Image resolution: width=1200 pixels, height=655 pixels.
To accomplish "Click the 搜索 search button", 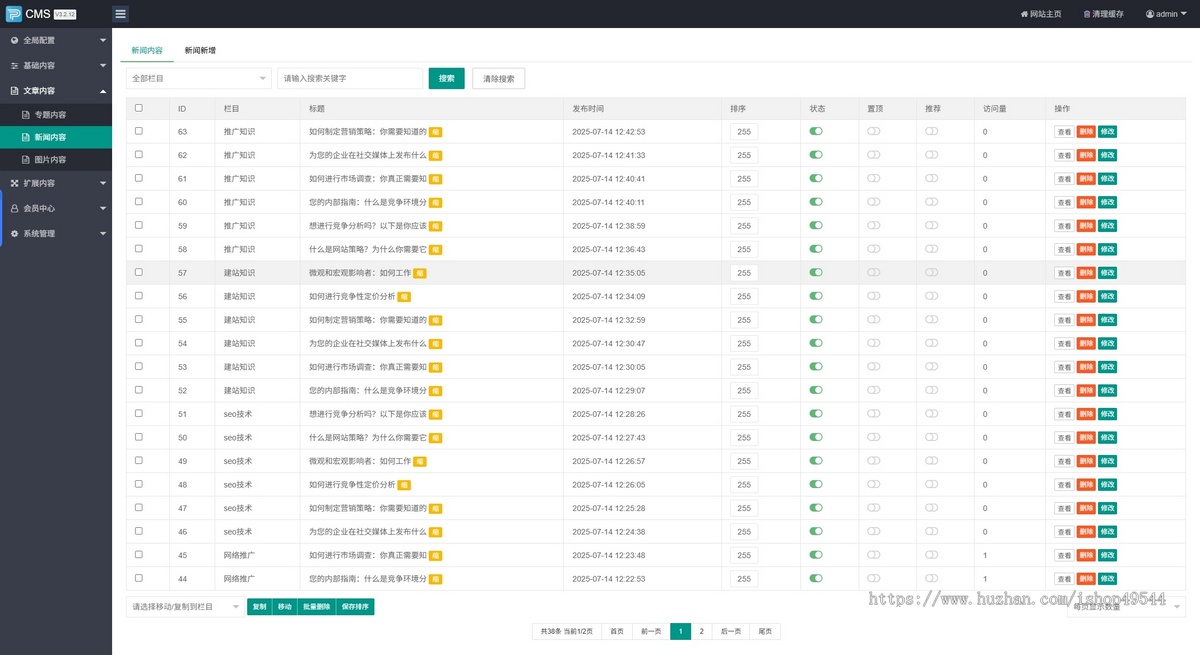I will coord(446,78).
